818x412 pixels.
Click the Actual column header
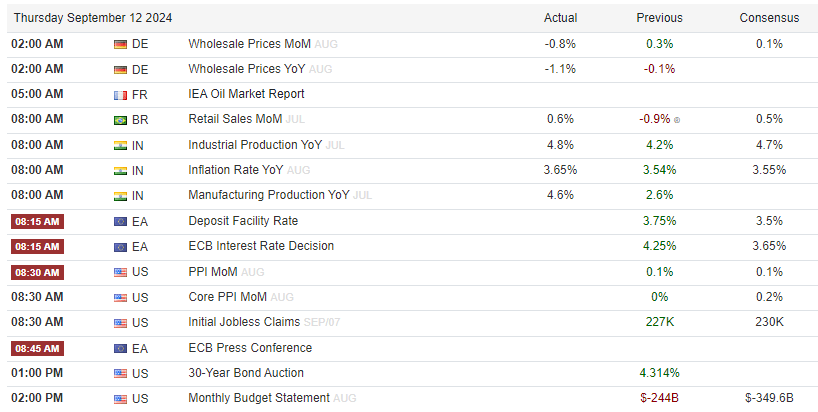pos(560,18)
